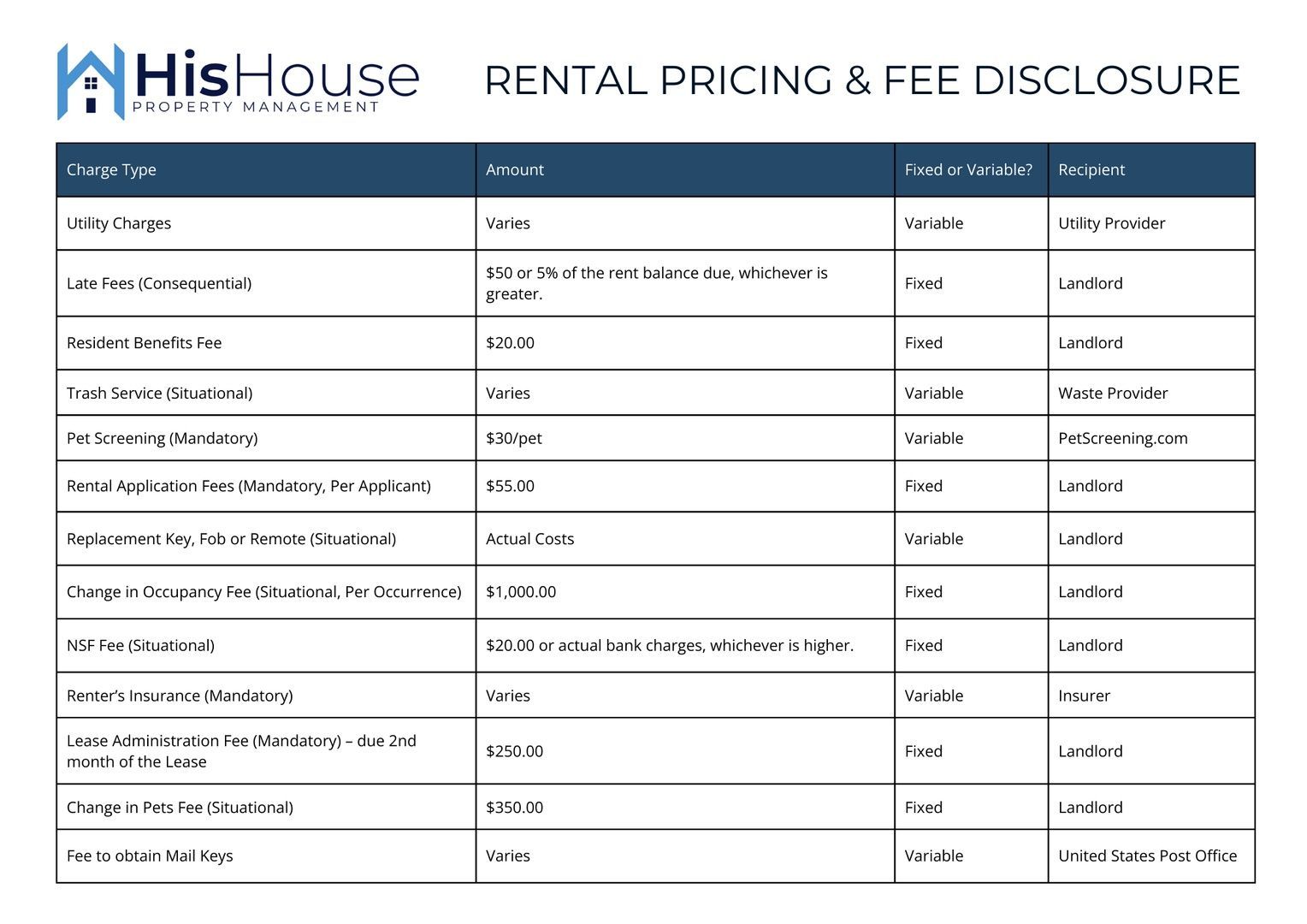
Task: Click the United States Post Office cell
Action: coord(1147,856)
